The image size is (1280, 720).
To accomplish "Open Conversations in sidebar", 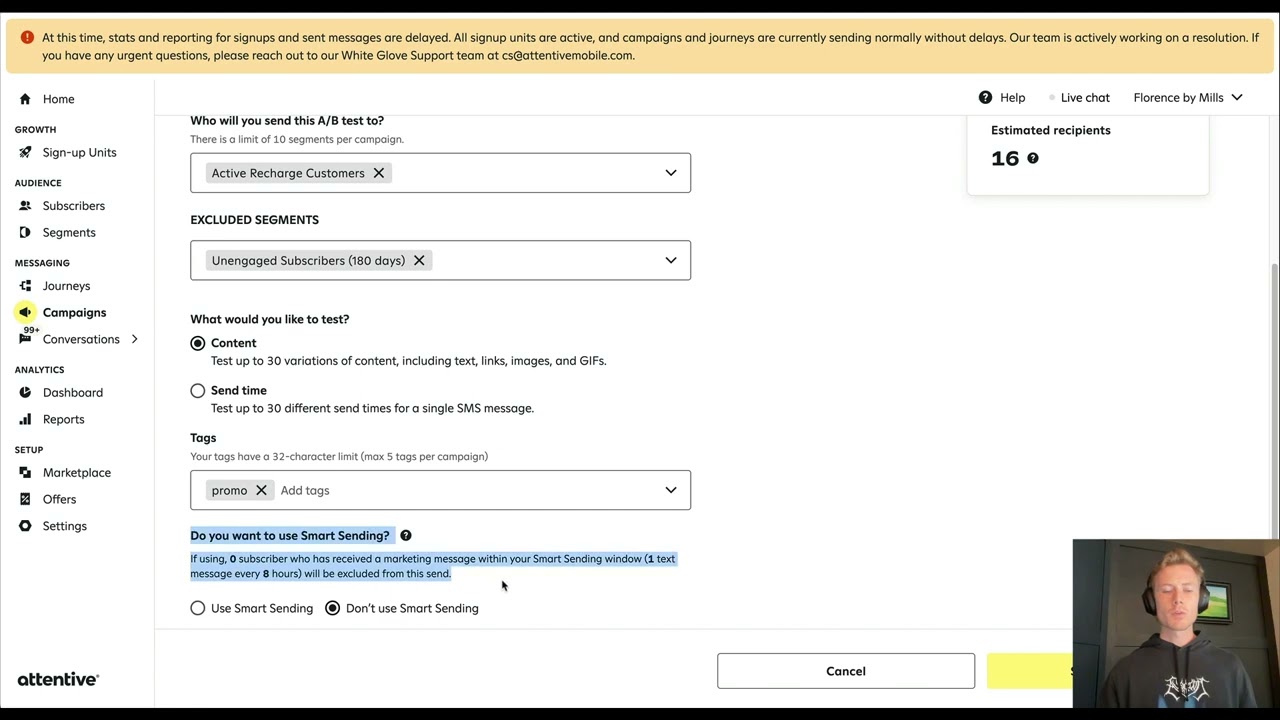I will 81,339.
